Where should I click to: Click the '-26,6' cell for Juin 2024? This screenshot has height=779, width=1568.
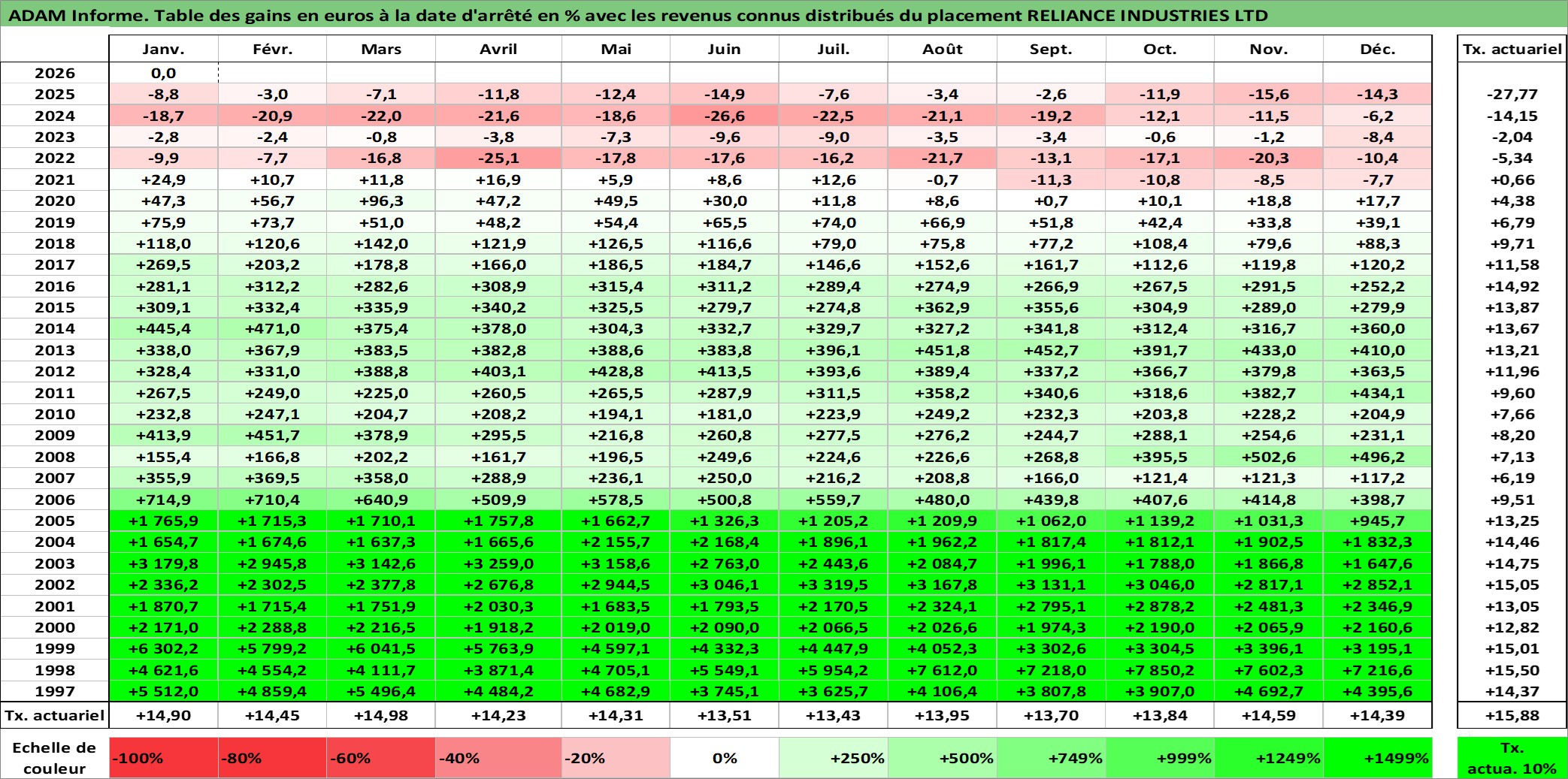725,116
